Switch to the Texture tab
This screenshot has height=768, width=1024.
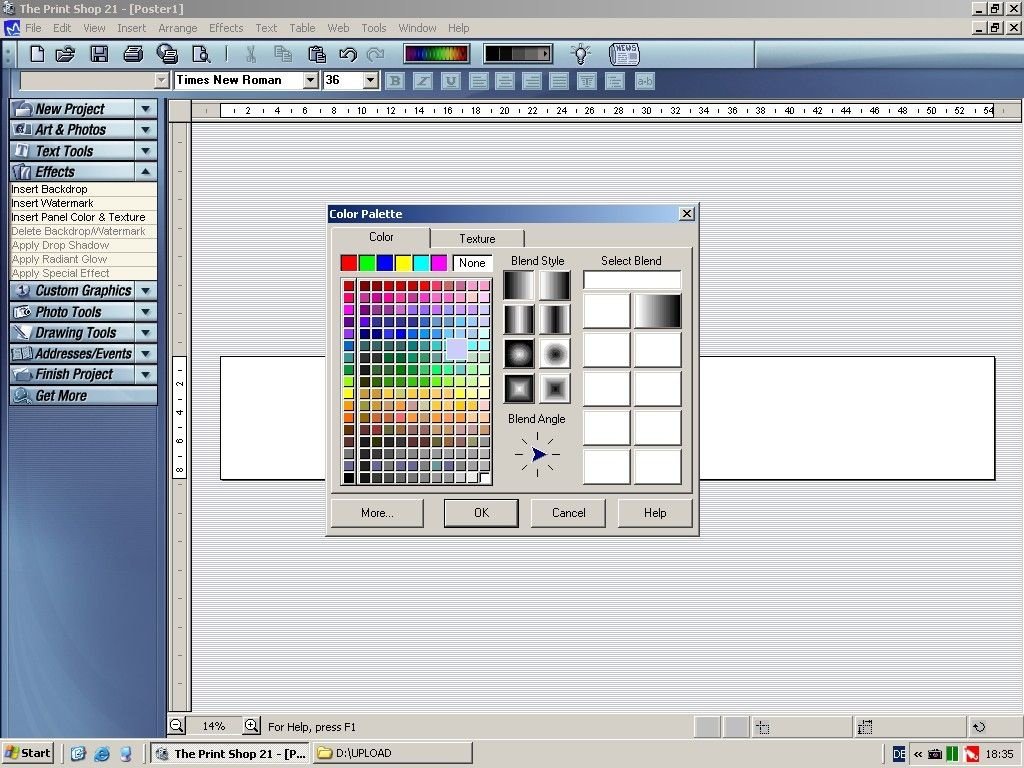tap(477, 239)
